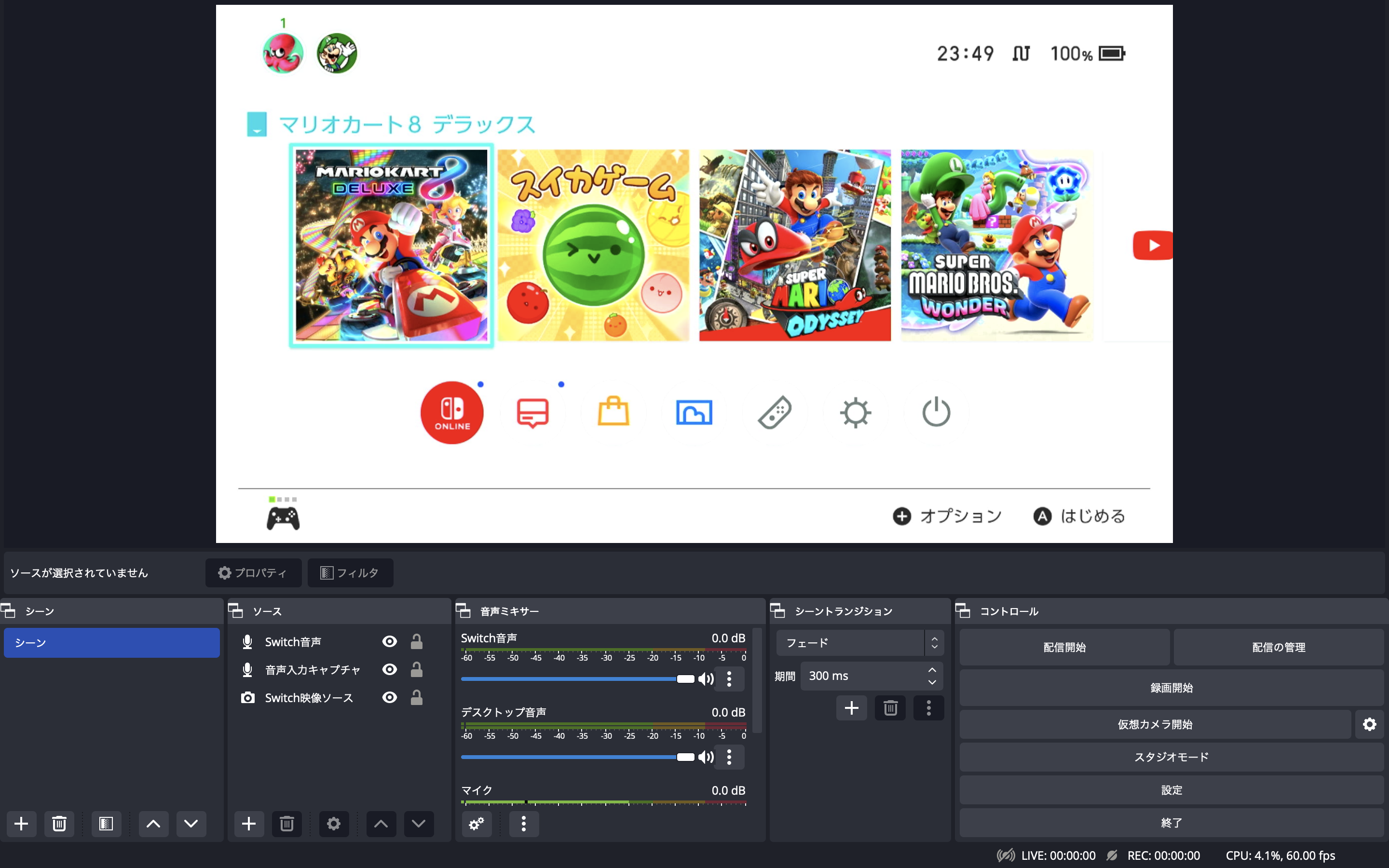Adjust the Switch音声 volume slider
This screenshot has width=1389, height=868.
coord(685,679)
